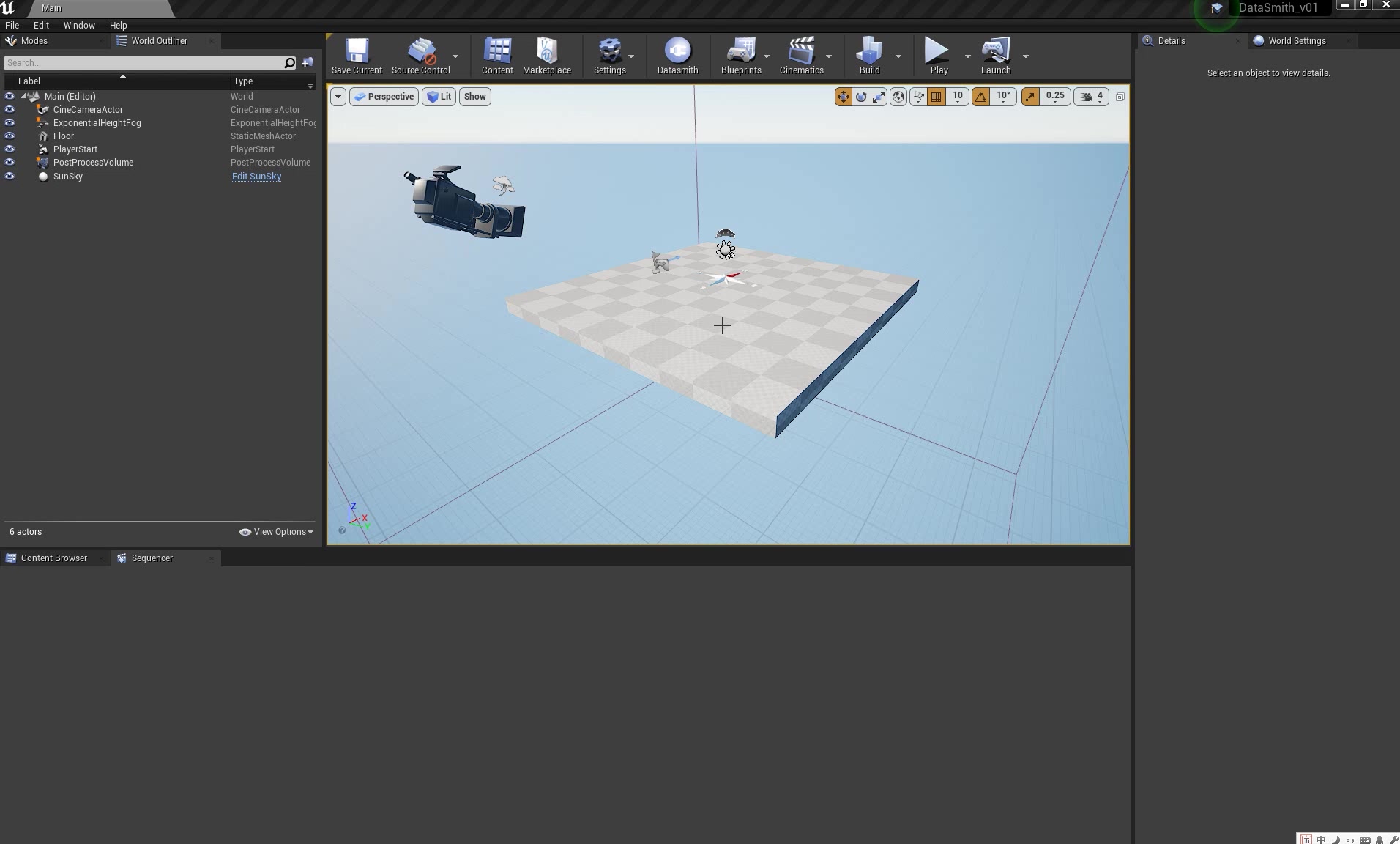Toggle grid snapping in the viewport
The image size is (1400, 844).
936,96
